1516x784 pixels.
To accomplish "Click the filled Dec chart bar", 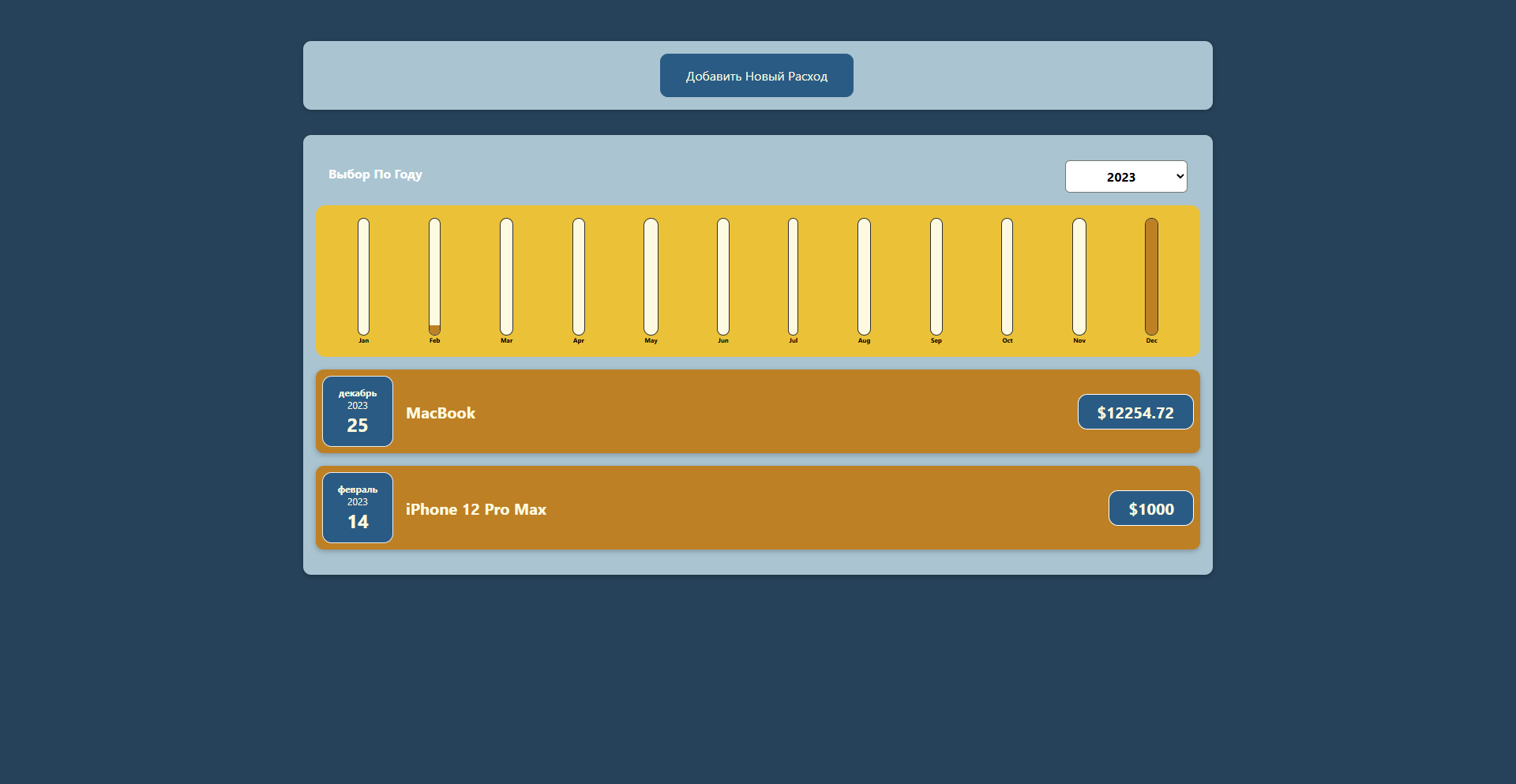I will click(1151, 276).
